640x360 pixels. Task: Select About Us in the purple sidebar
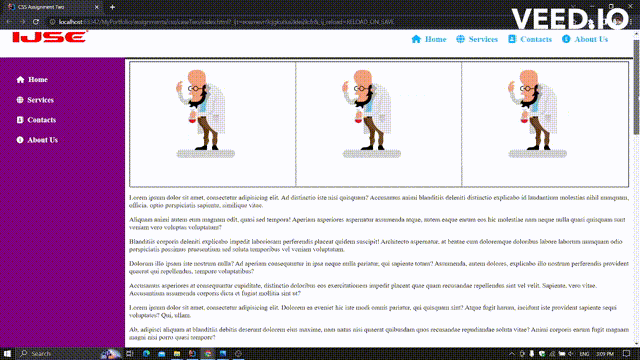(x=42, y=140)
